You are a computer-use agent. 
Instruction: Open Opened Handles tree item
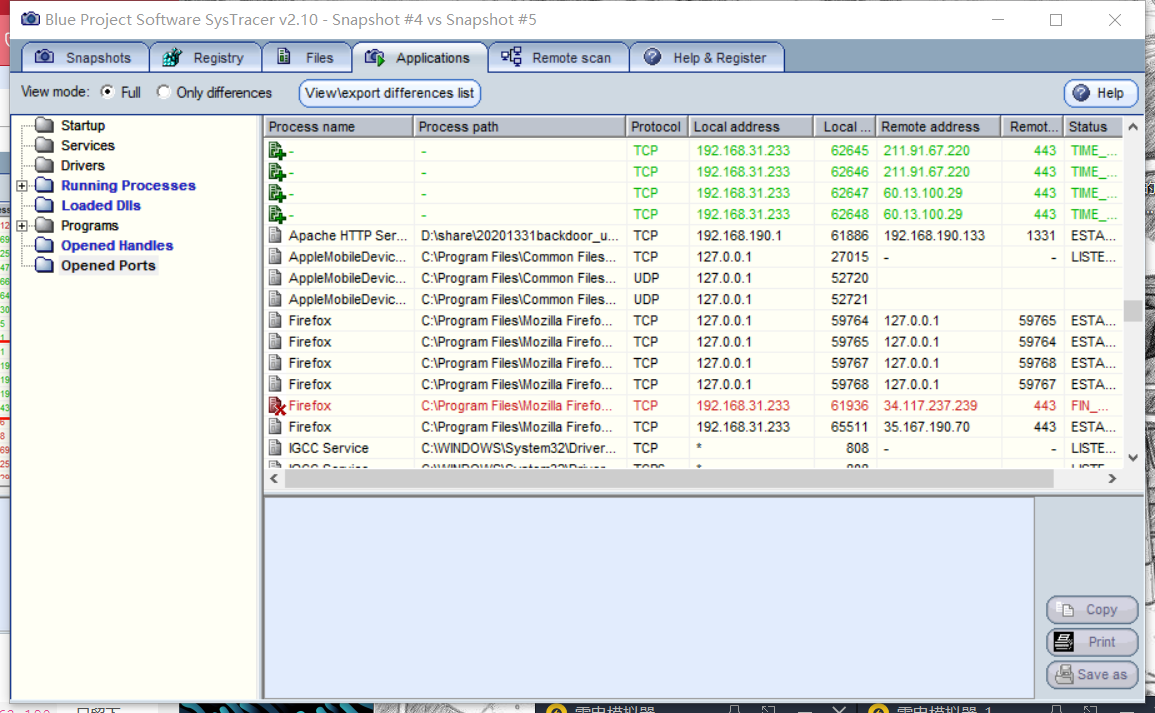tap(117, 245)
